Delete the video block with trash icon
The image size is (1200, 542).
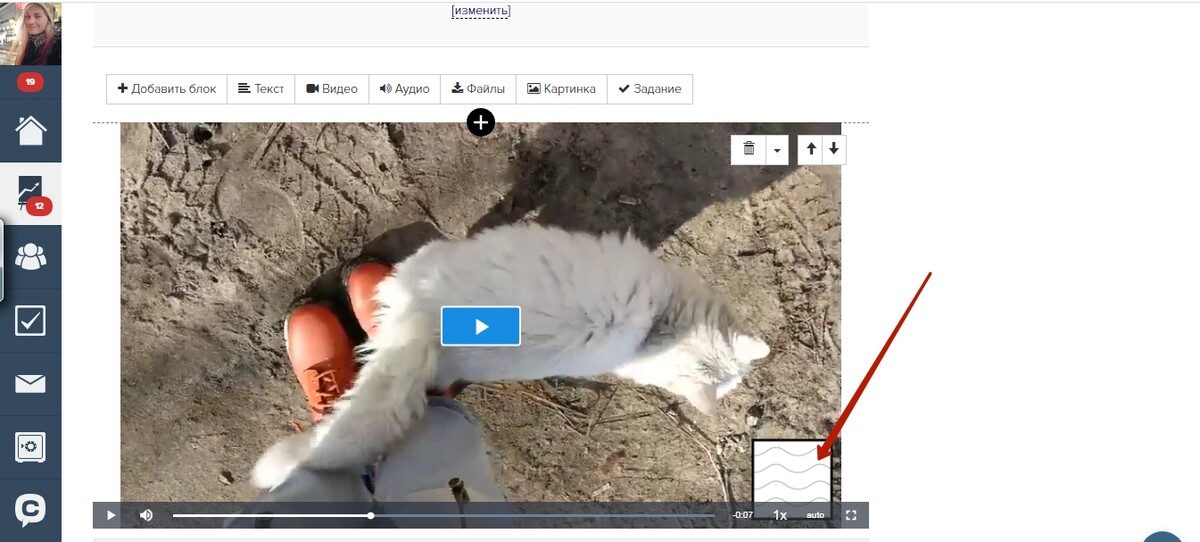[749, 150]
